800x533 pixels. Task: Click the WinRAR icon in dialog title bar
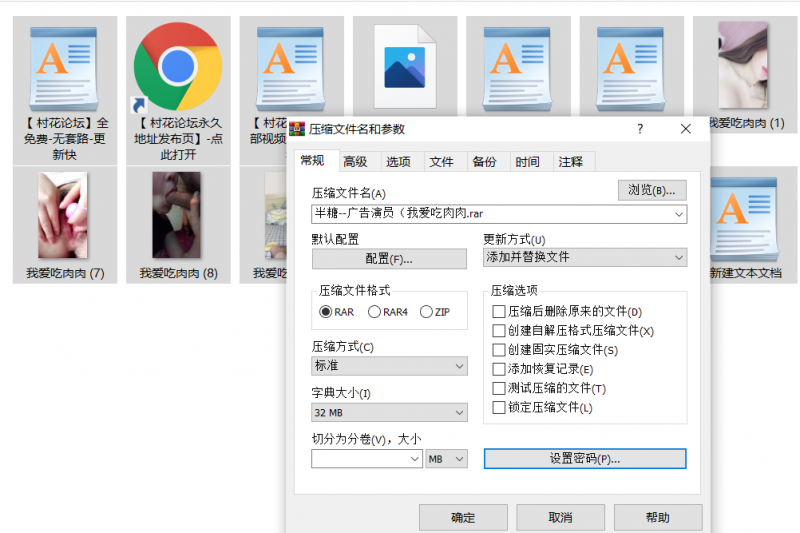[x=297, y=129]
